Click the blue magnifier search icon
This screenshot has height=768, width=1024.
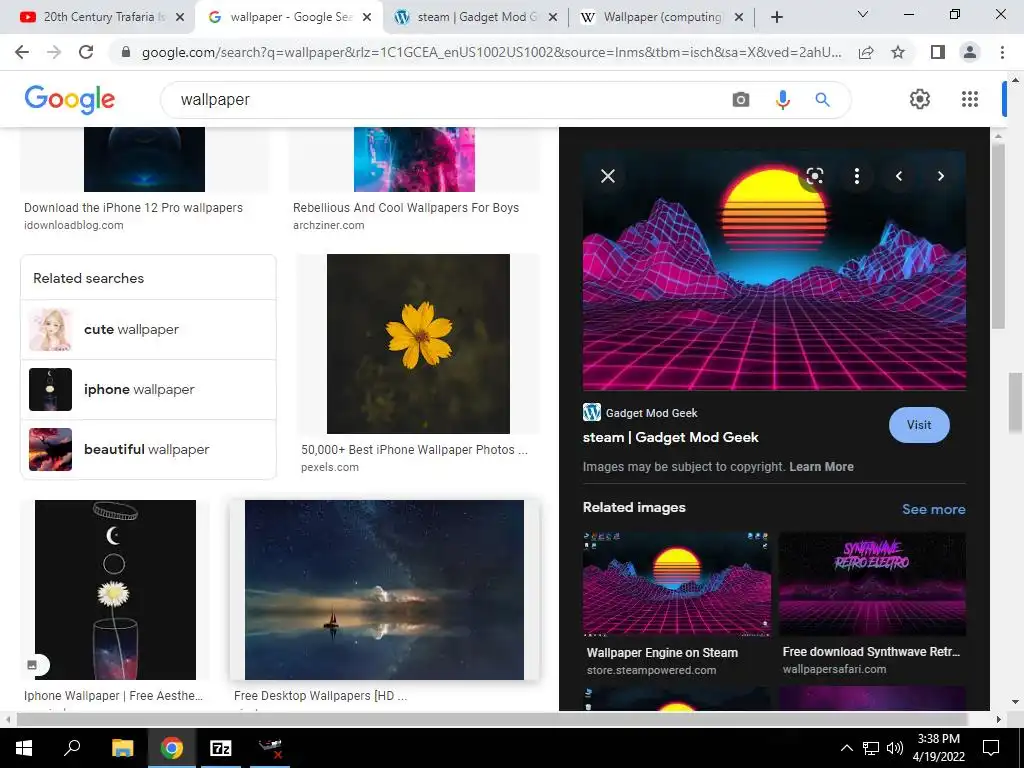coord(822,99)
